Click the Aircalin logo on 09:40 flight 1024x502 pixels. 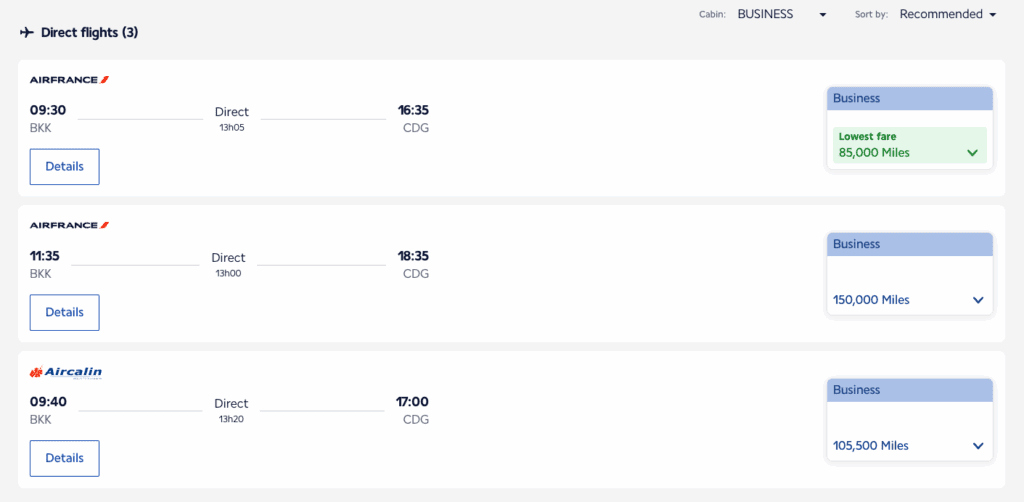[66, 372]
